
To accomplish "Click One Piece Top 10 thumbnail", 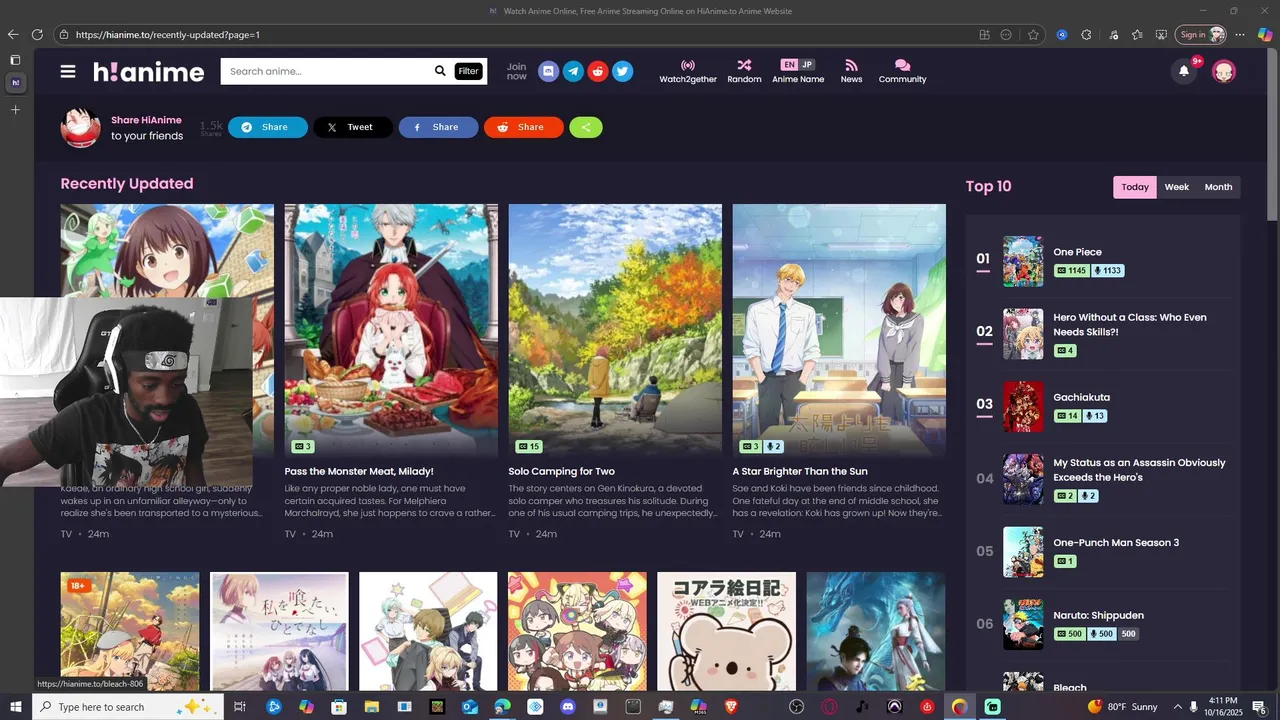I will tap(1023, 261).
